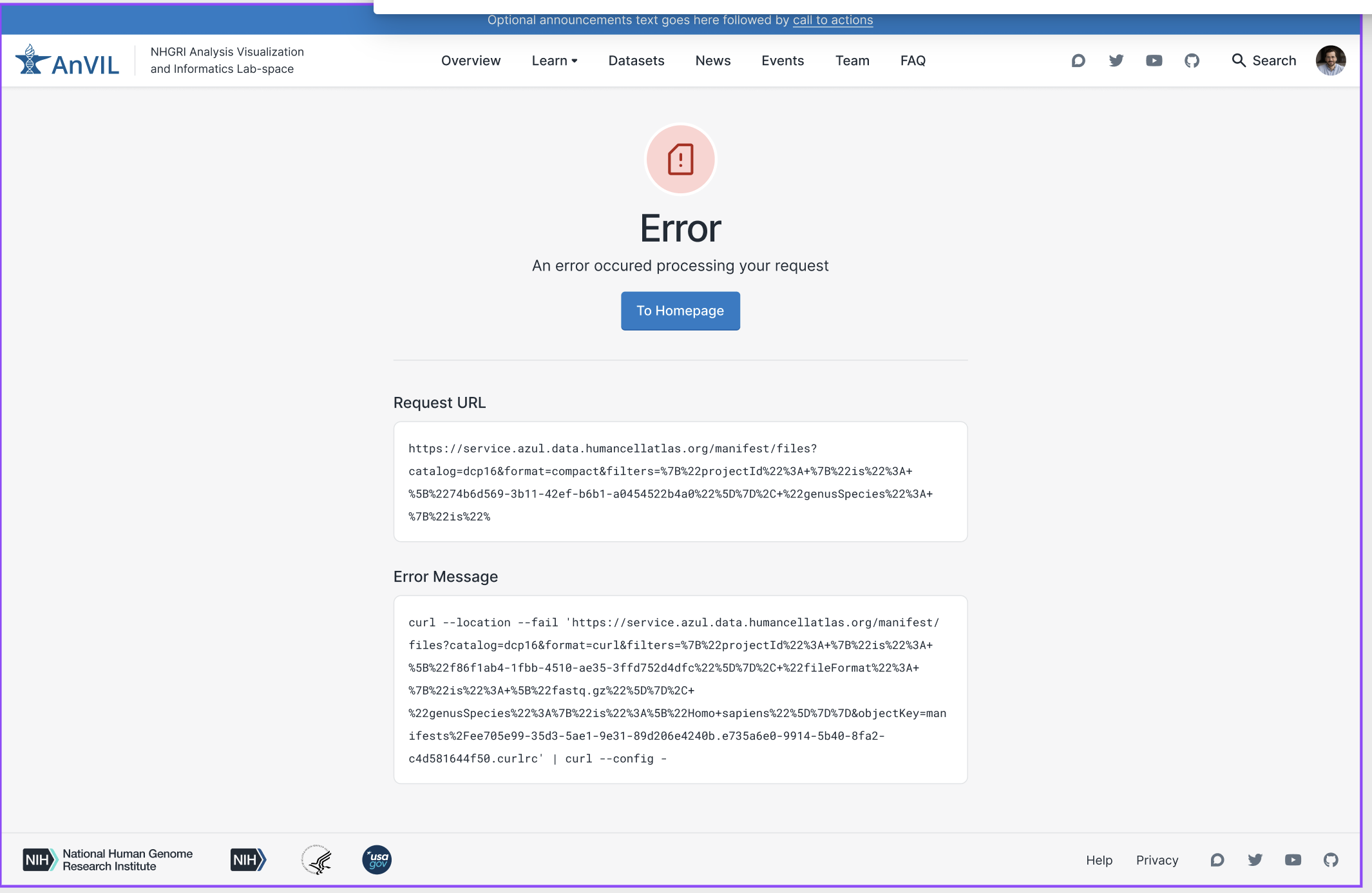
Task: Select the NHGRI logo in footer
Action: [x=107, y=859]
